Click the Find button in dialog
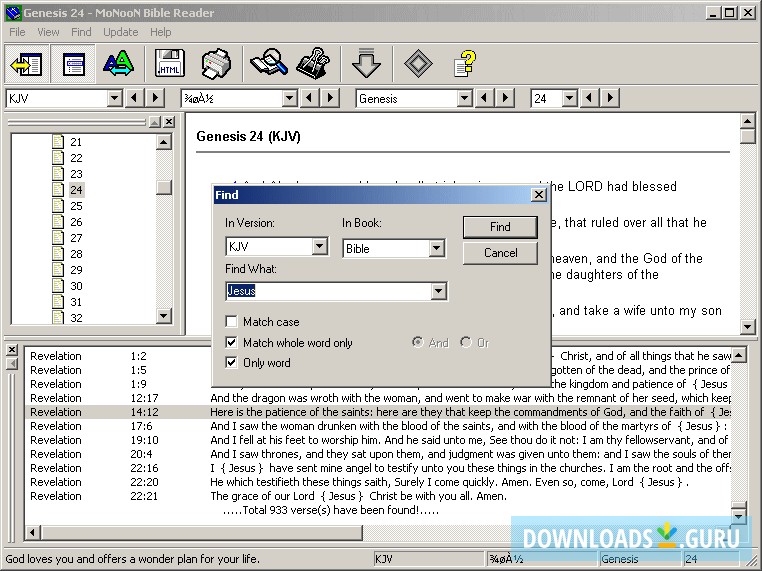The height and width of the screenshot is (571, 762). coord(500,227)
